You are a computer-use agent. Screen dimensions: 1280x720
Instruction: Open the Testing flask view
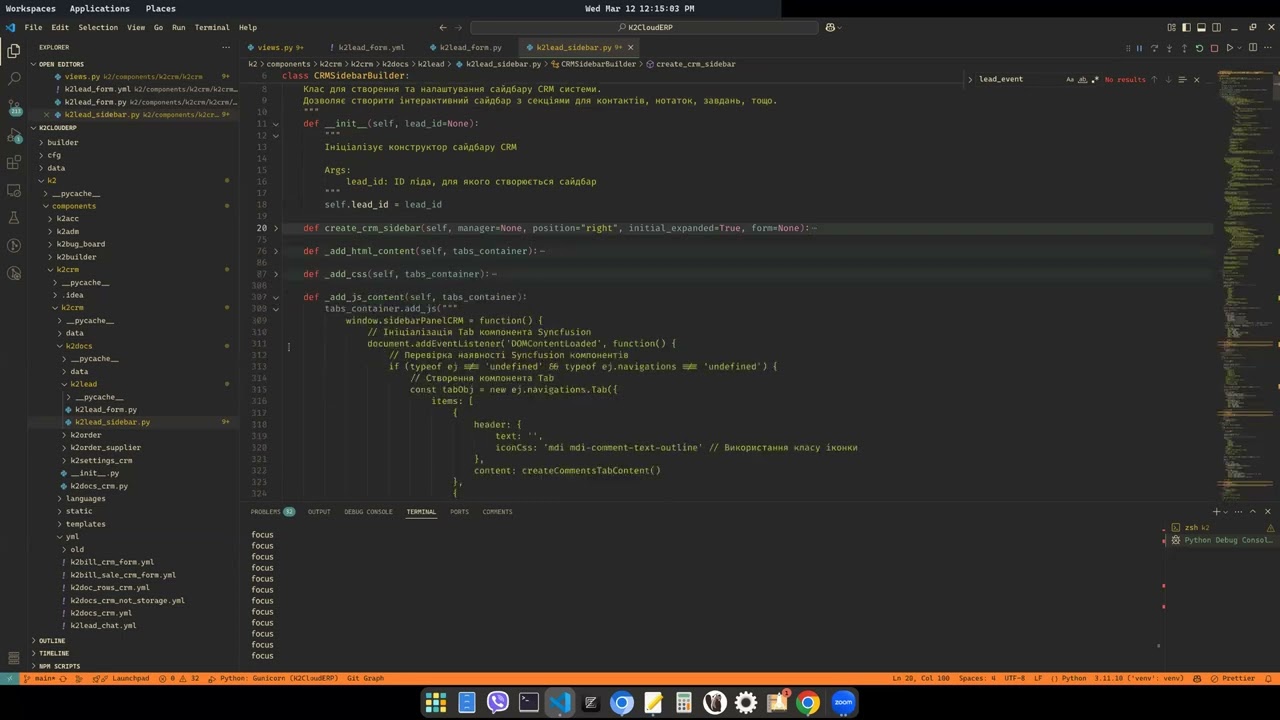click(x=14, y=218)
